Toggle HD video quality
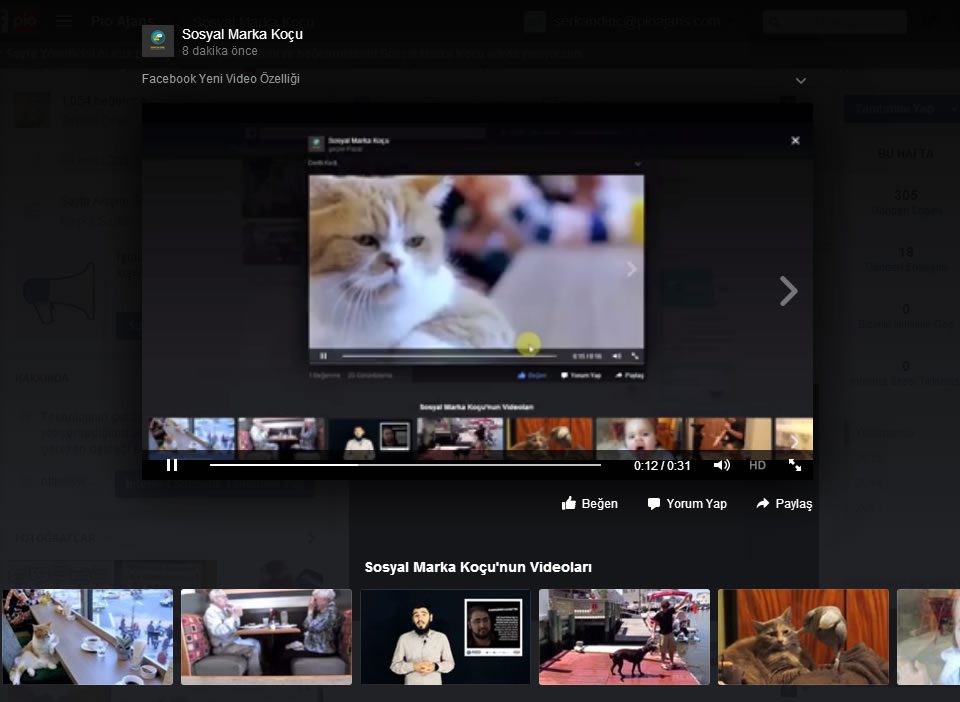 coord(757,465)
